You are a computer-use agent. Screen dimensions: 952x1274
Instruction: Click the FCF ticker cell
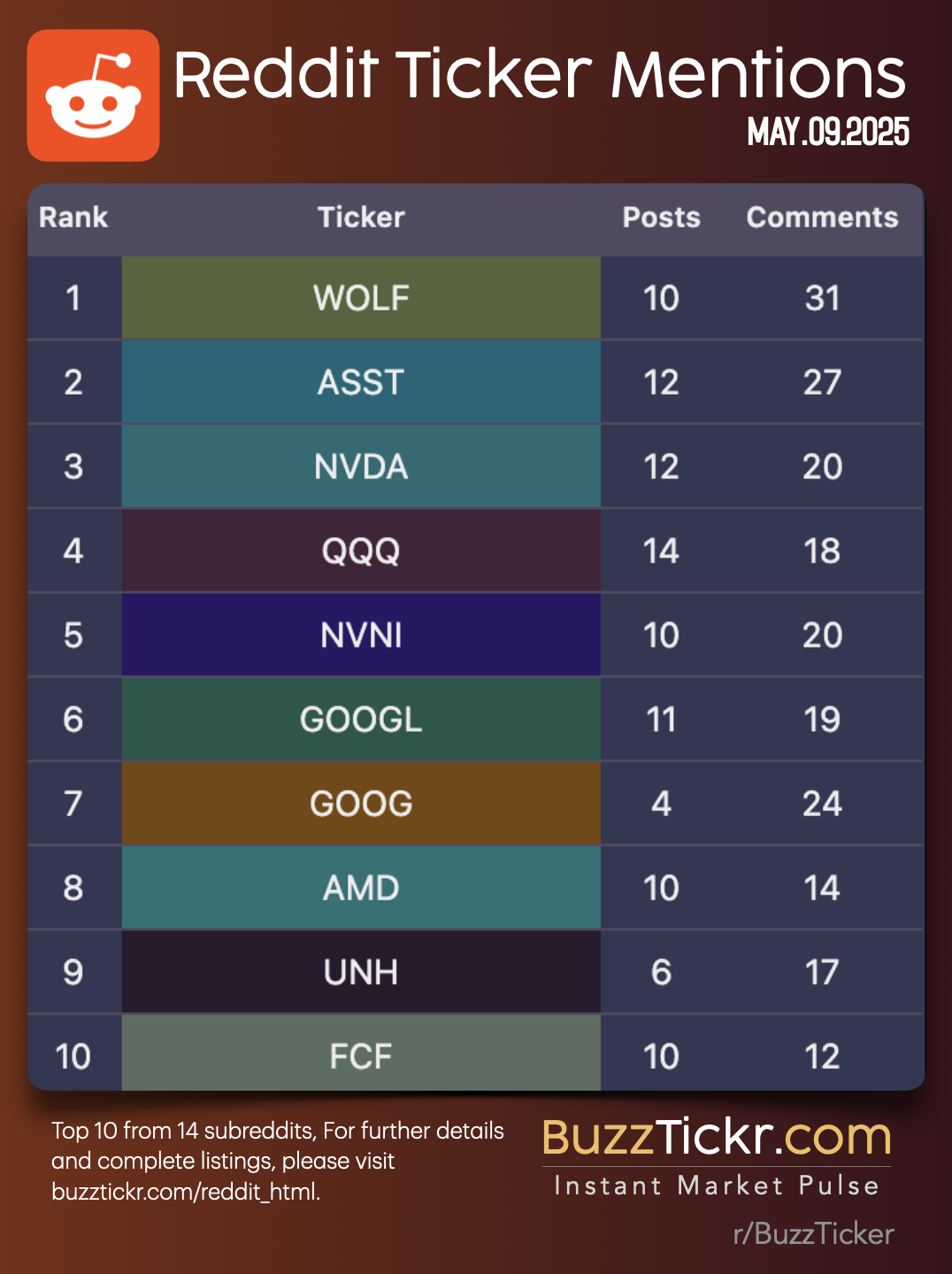coord(361,1055)
